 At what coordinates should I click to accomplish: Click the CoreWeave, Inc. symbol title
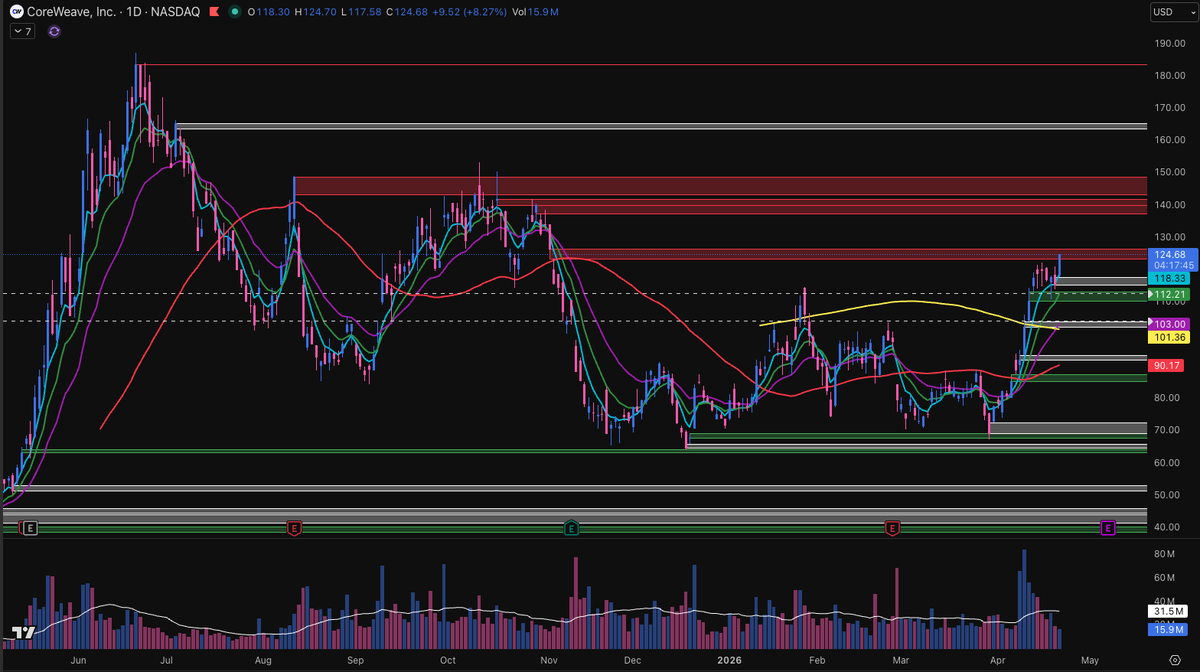(x=72, y=12)
